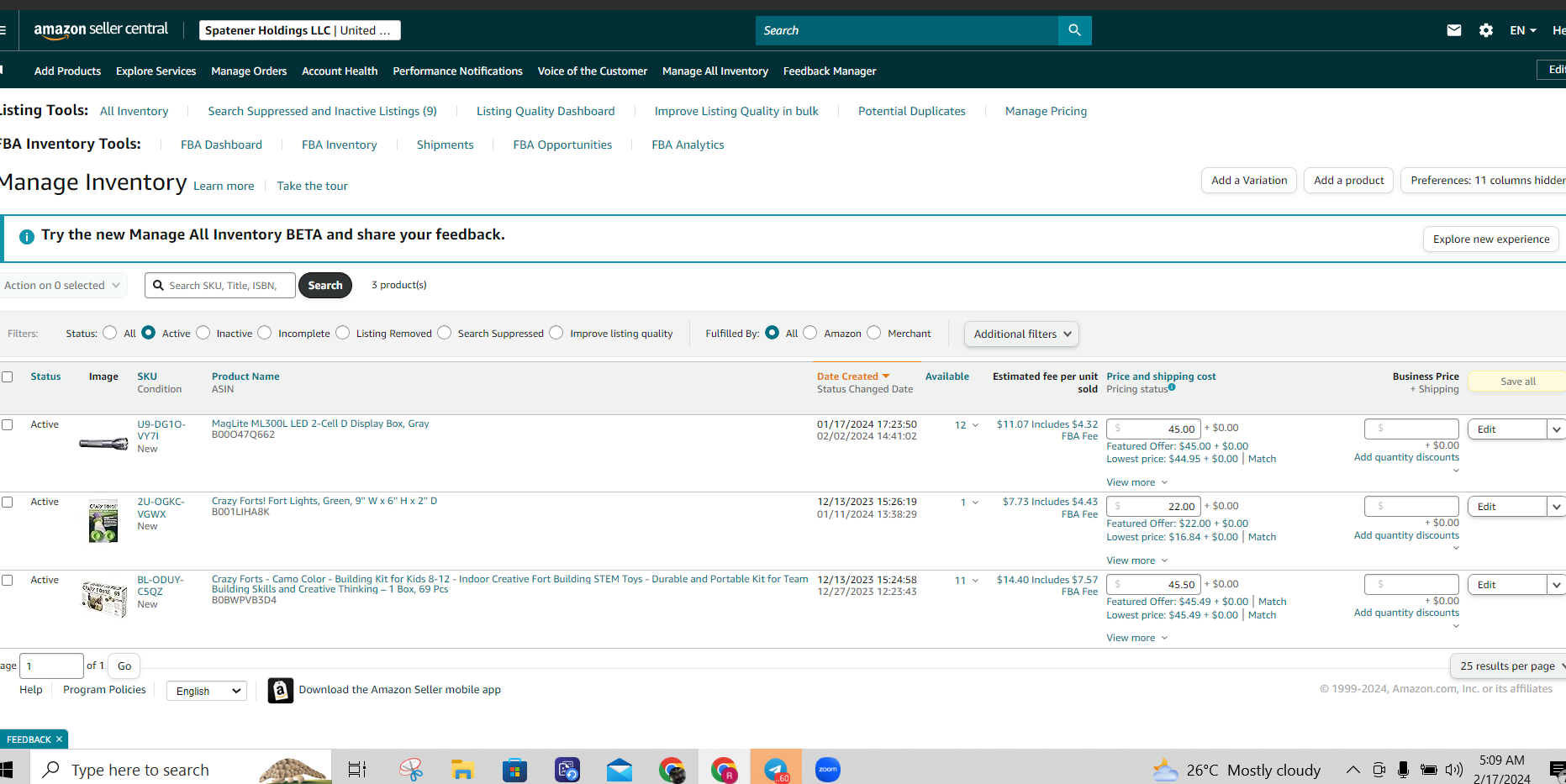The image size is (1566, 784).
Task: Click the magnifier search button in header
Action: point(1074,30)
